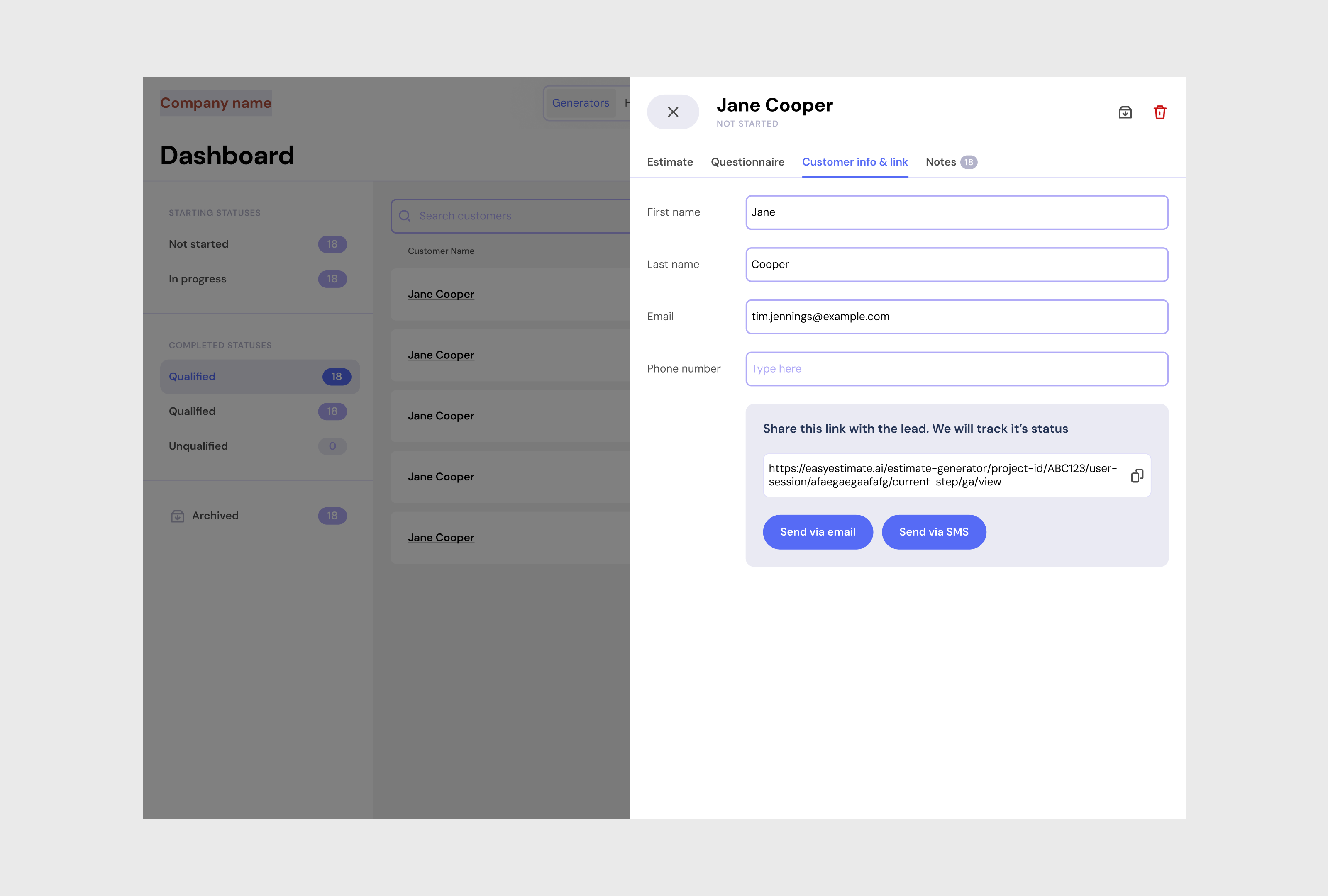Click the Archived 18 count badge
Viewport: 1328px width, 896px height.
coord(332,516)
